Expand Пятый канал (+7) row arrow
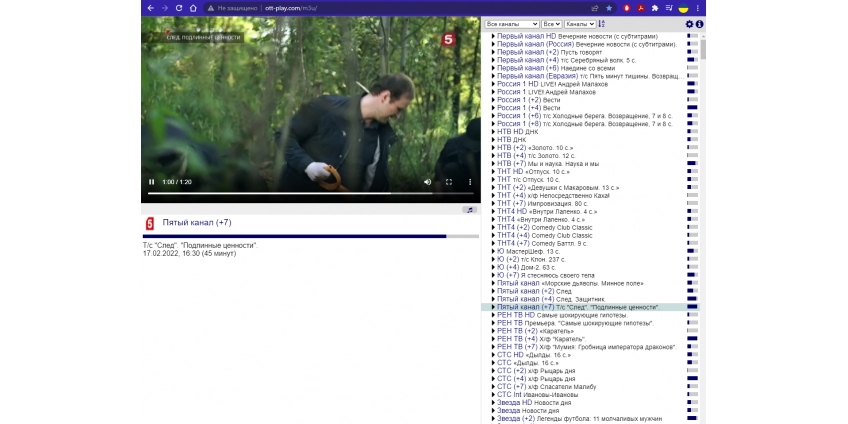The width and height of the screenshot is (848, 424). (493, 307)
